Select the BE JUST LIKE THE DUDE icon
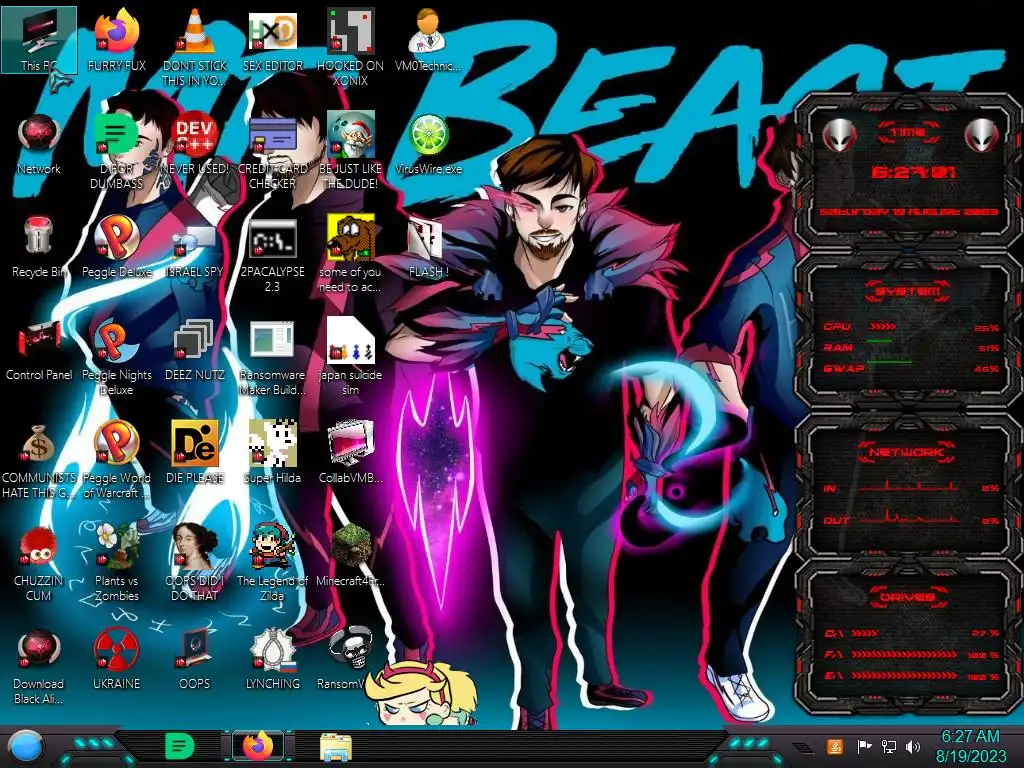 coord(351,150)
